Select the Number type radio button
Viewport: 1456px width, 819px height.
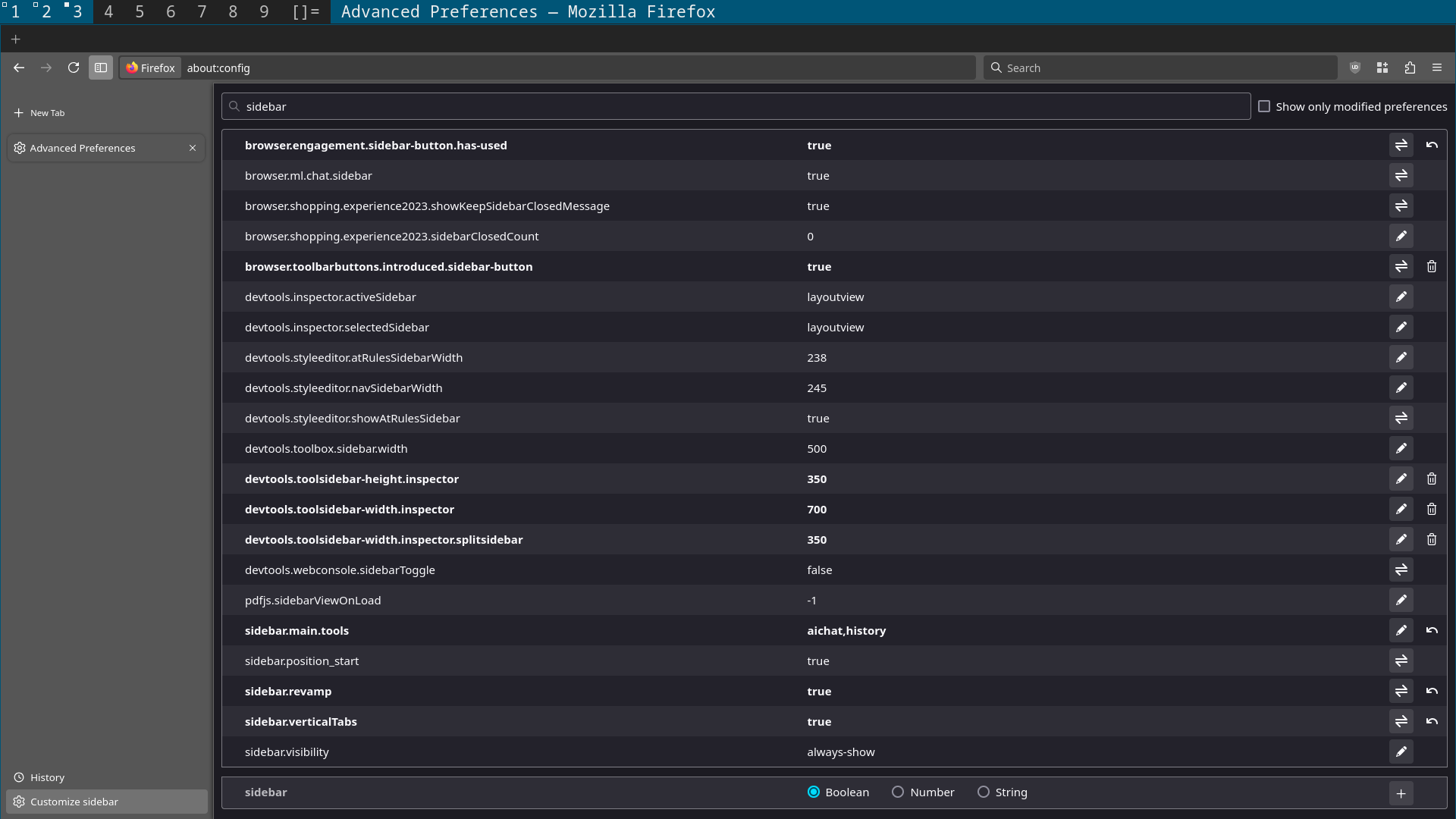[x=898, y=792]
